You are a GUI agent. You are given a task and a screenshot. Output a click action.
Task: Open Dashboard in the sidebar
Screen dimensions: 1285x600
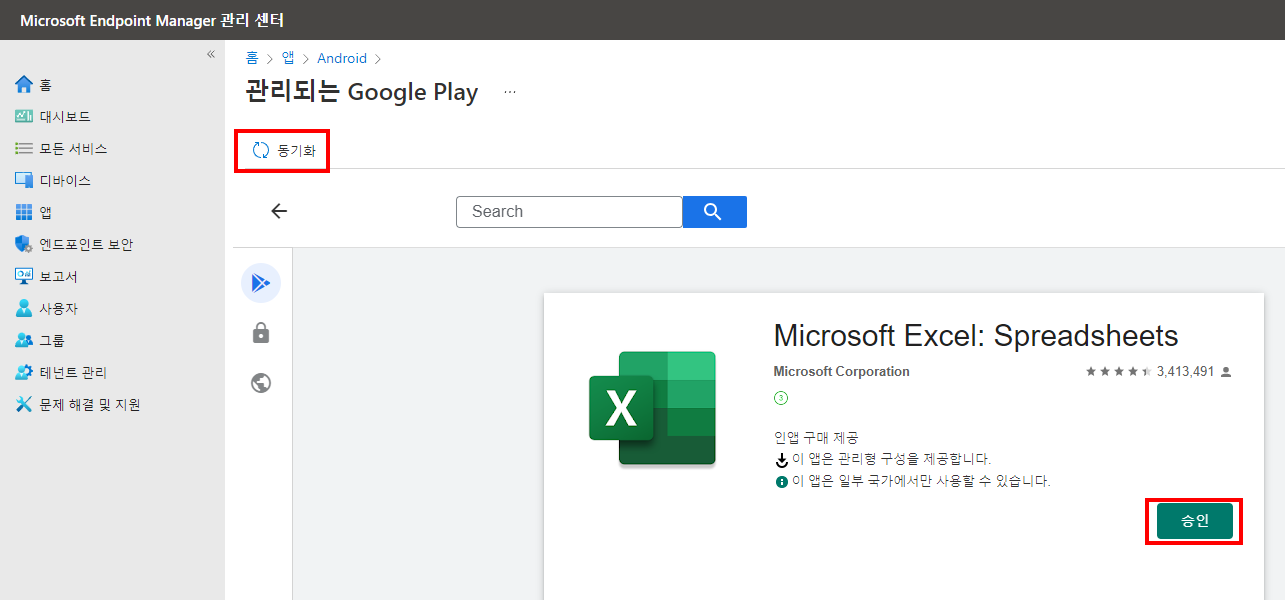click(x=53, y=117)
